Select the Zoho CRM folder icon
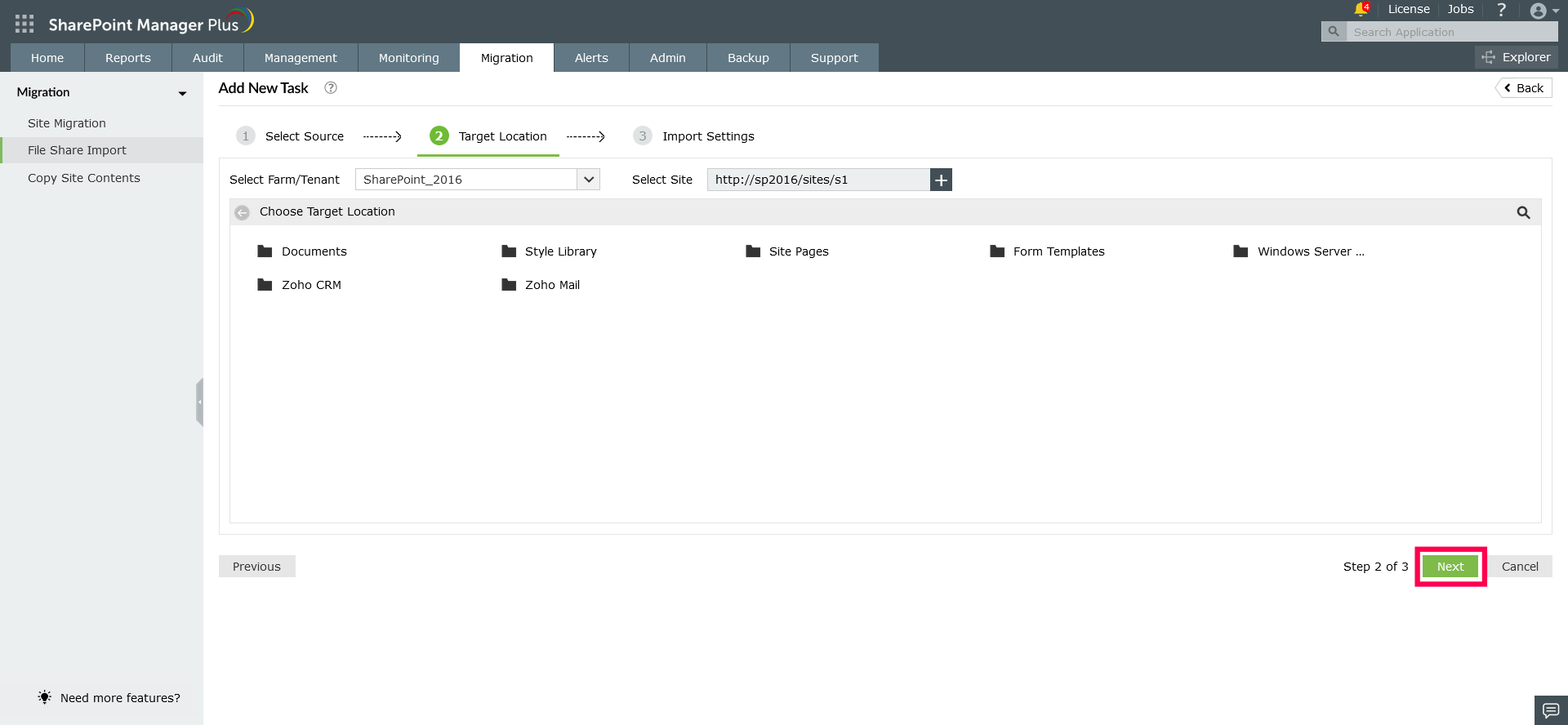1568x725 pixels. (265, 285)
